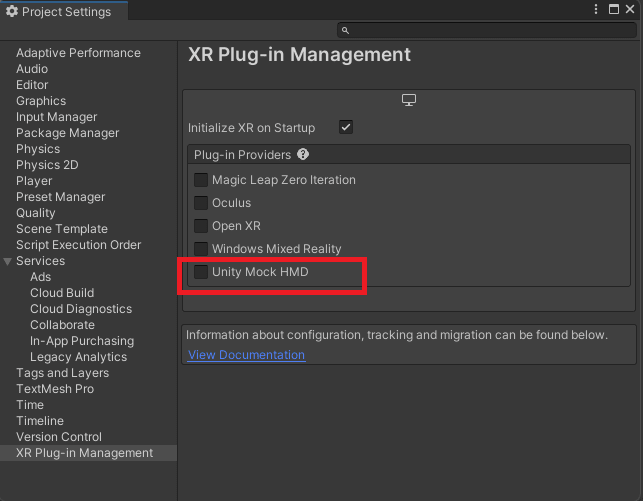Open Legacy Analytics settings
Viewport: 643px width, 501px height.
(78, 357)
